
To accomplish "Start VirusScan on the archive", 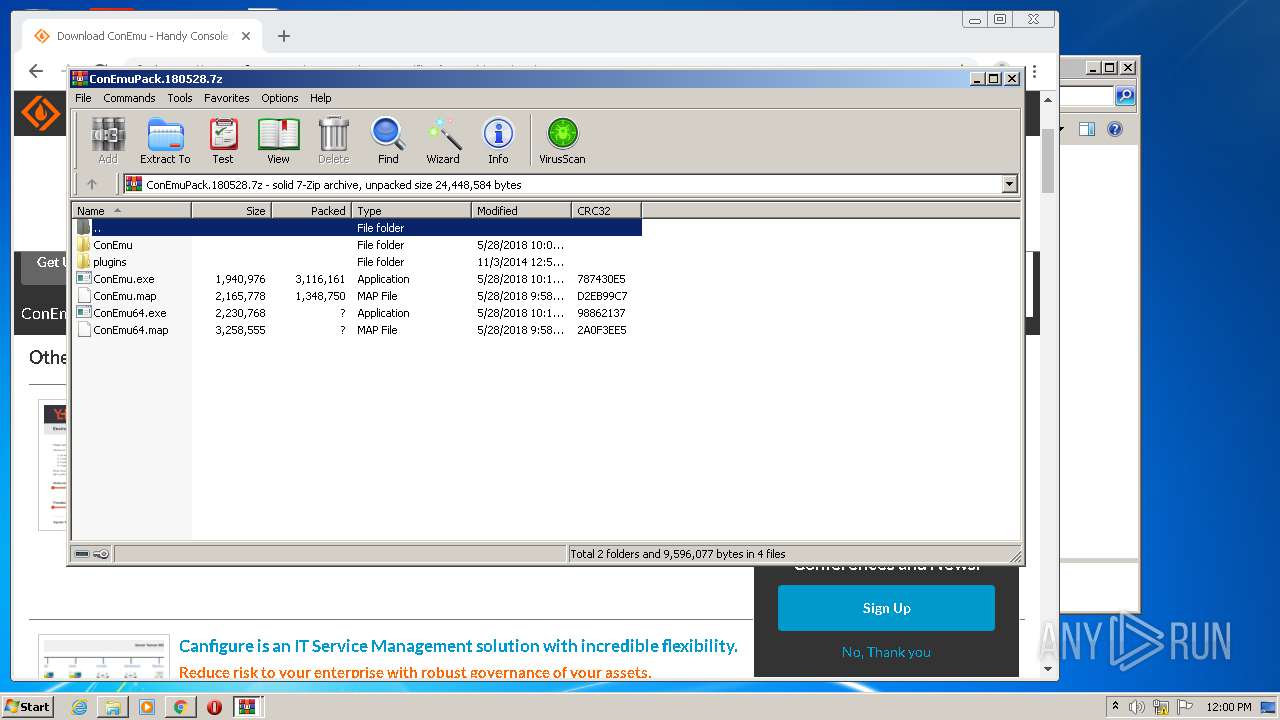I will point(562,141).
